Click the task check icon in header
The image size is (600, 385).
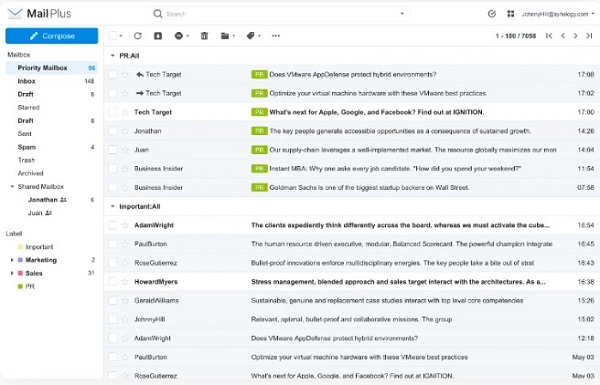click(x=492, y=14)
